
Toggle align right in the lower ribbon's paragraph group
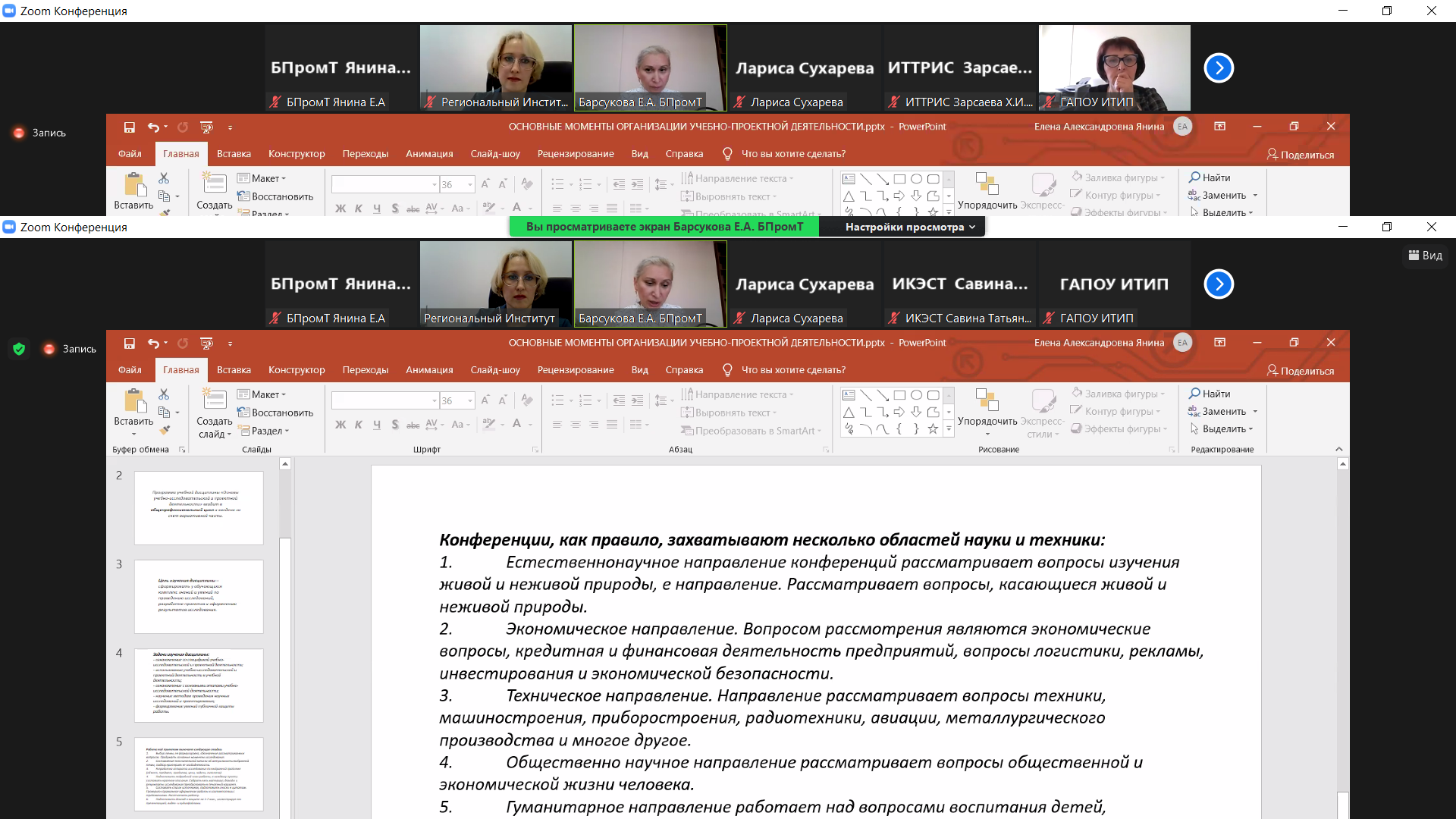594,425
